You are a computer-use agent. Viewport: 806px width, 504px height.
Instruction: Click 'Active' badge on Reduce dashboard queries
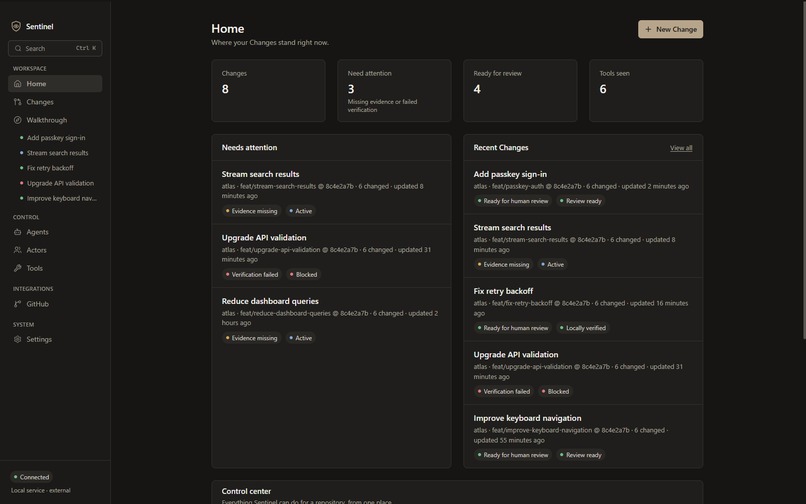click(x=301, y=338)
